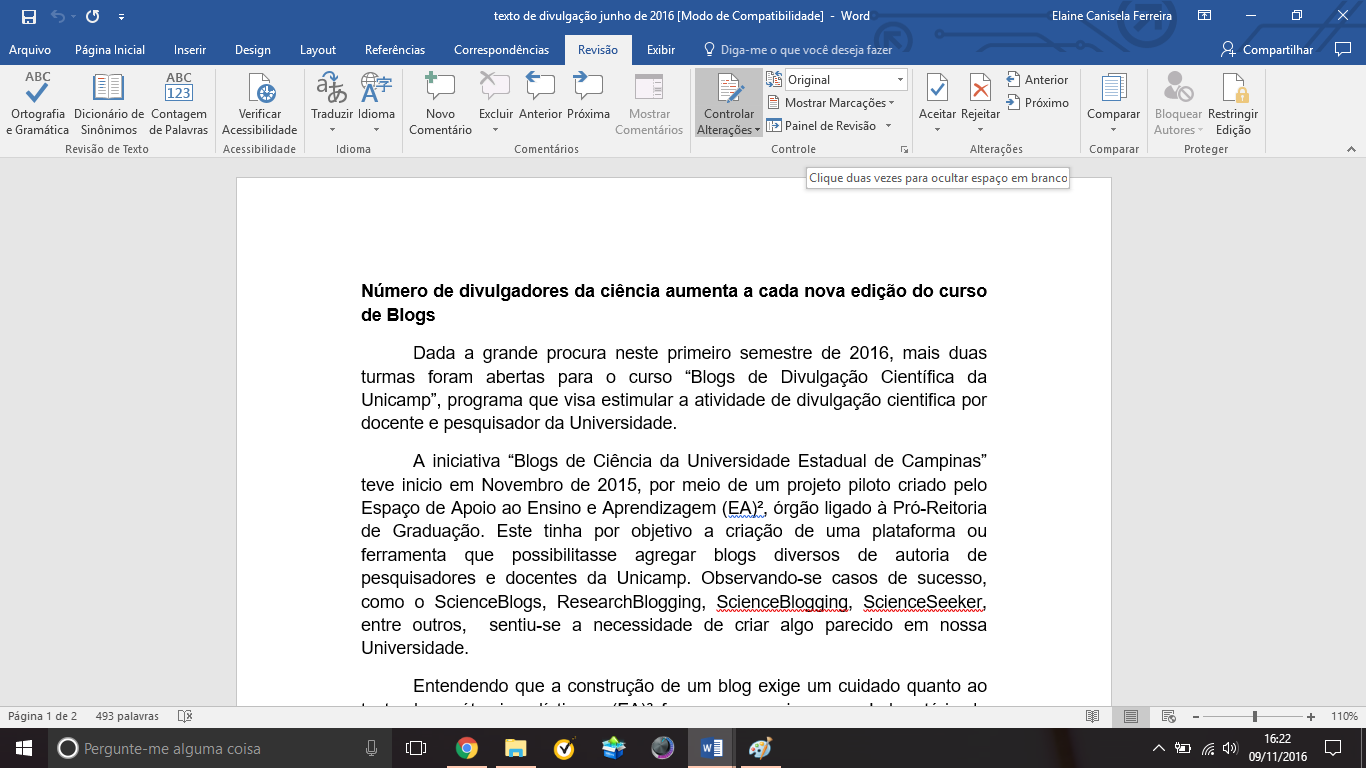This screenshot has height=768, width=1366.
Task: Click the Compartilhar button
Action: click(x=1268, y=50)
